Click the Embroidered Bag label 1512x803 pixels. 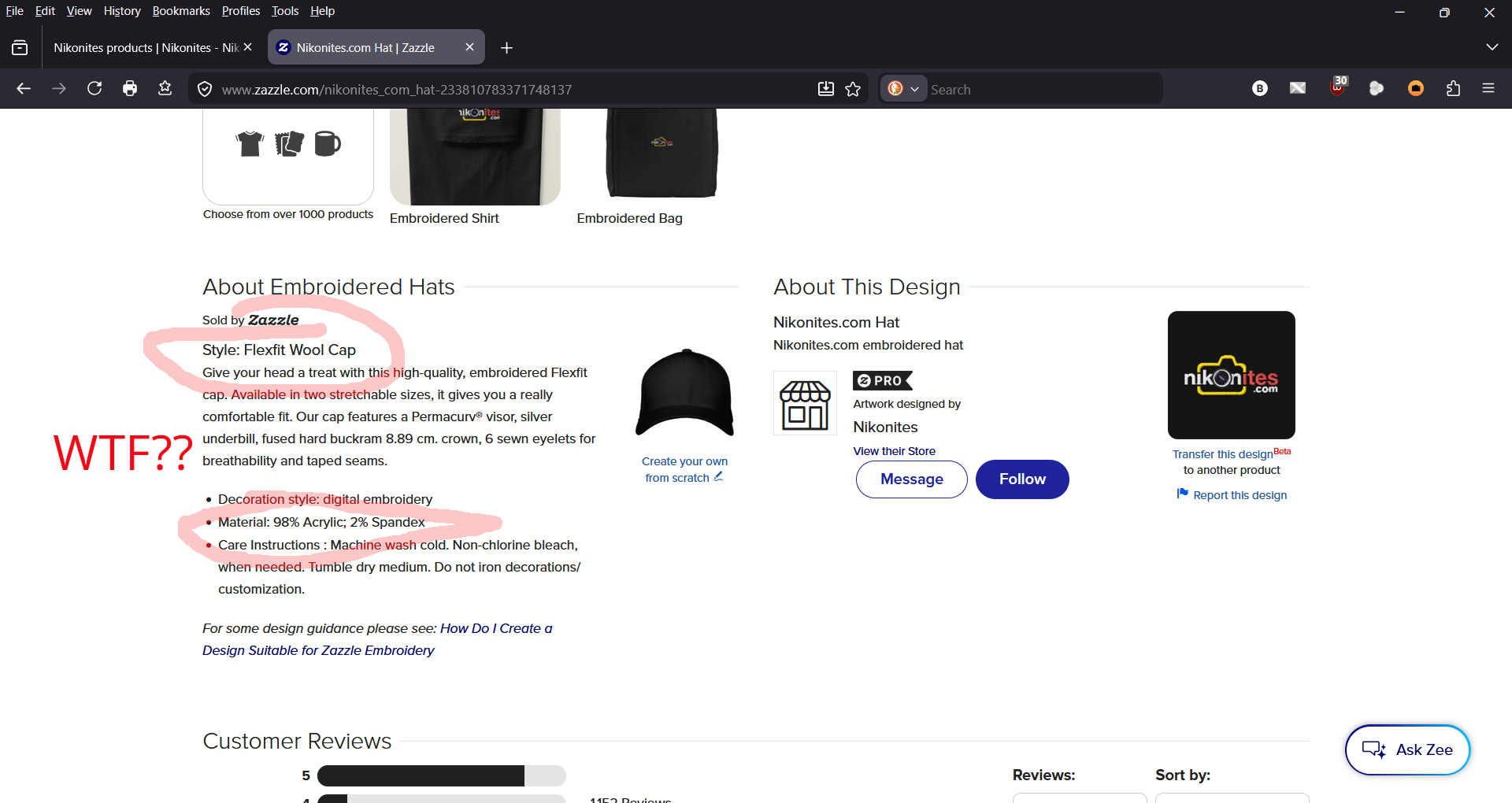coord(629,218)
